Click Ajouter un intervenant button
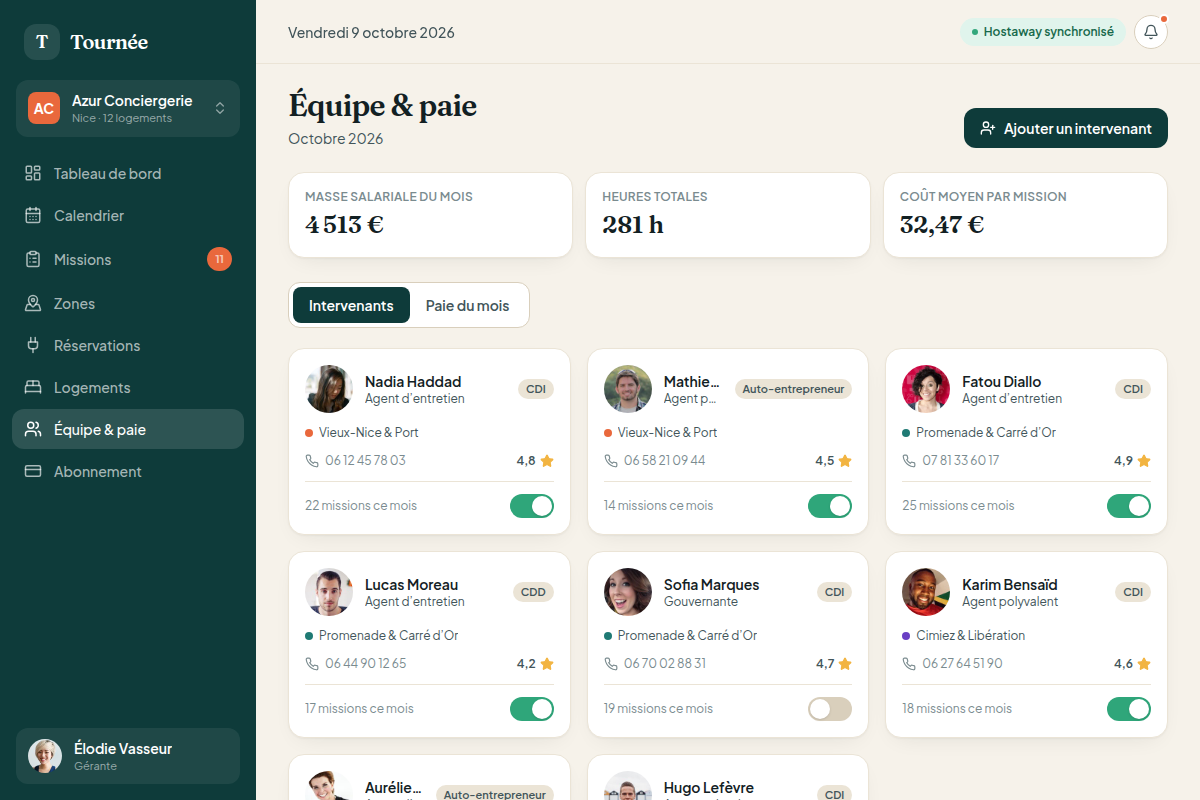 point(1066,128)
